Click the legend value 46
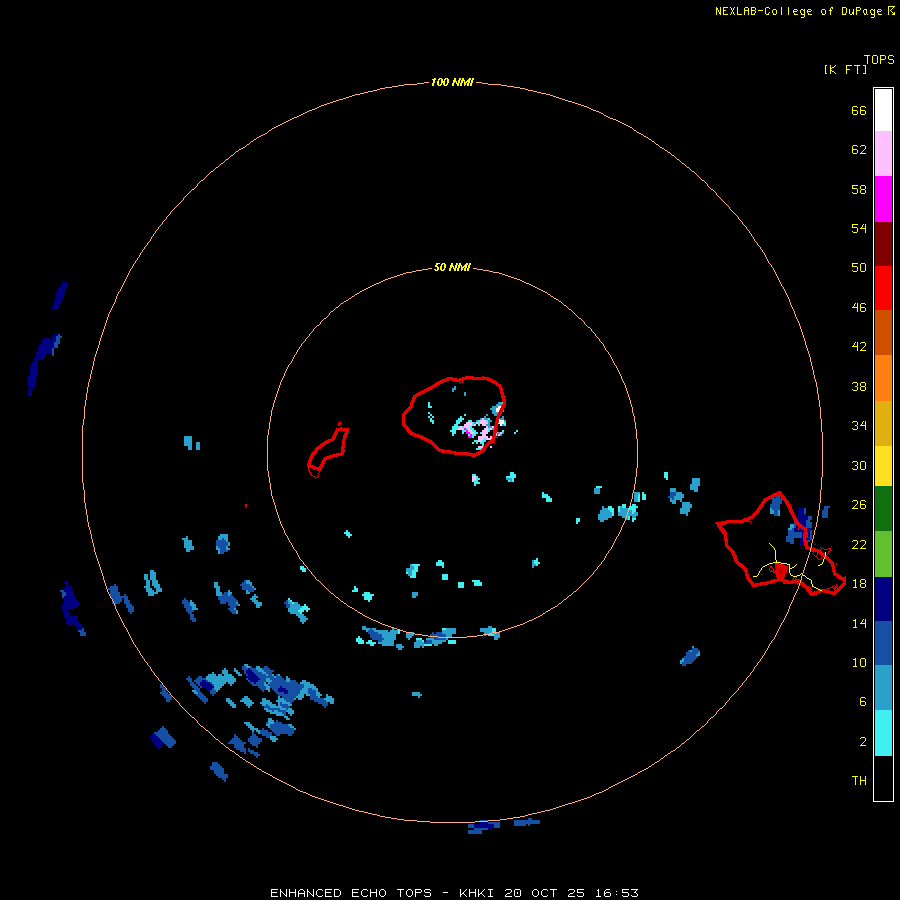 click(x=859, y=307)
